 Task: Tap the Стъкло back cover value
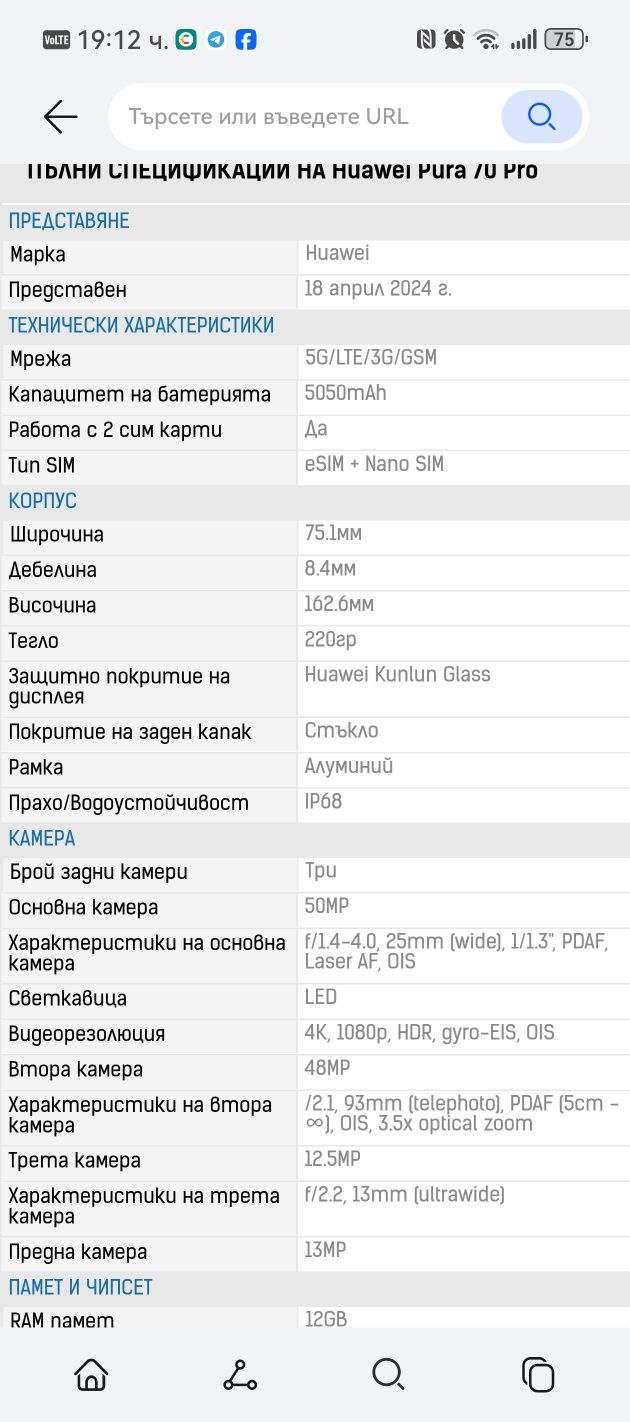[341, 731]
